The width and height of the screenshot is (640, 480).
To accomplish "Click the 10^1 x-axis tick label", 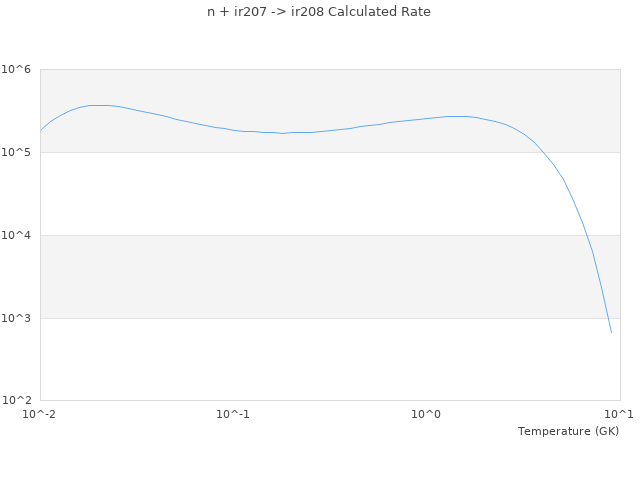I will point(619,415).
